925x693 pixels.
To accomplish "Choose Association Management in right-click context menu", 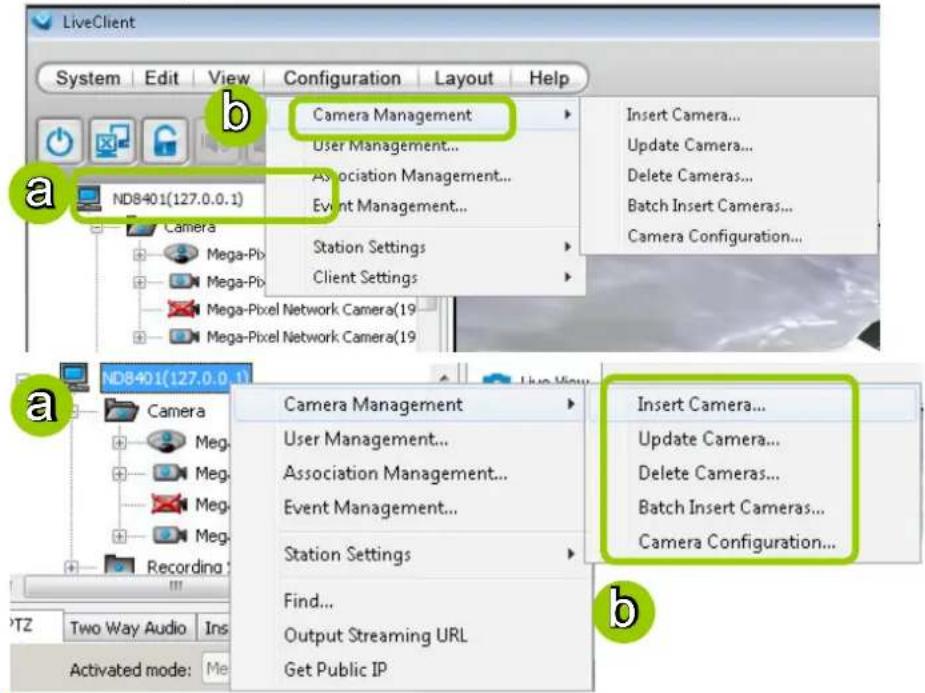I will point(411,473).
